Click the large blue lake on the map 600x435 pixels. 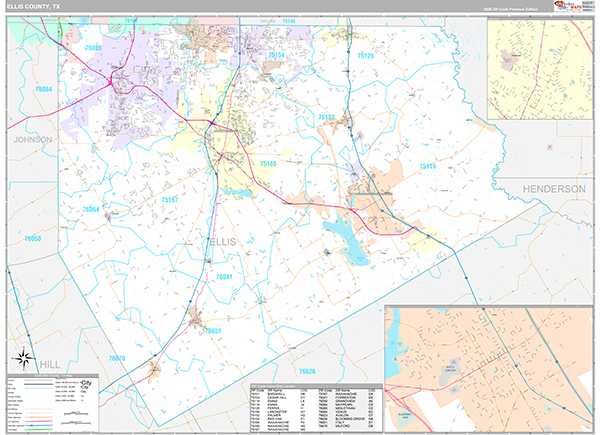[x=341, y=234]
